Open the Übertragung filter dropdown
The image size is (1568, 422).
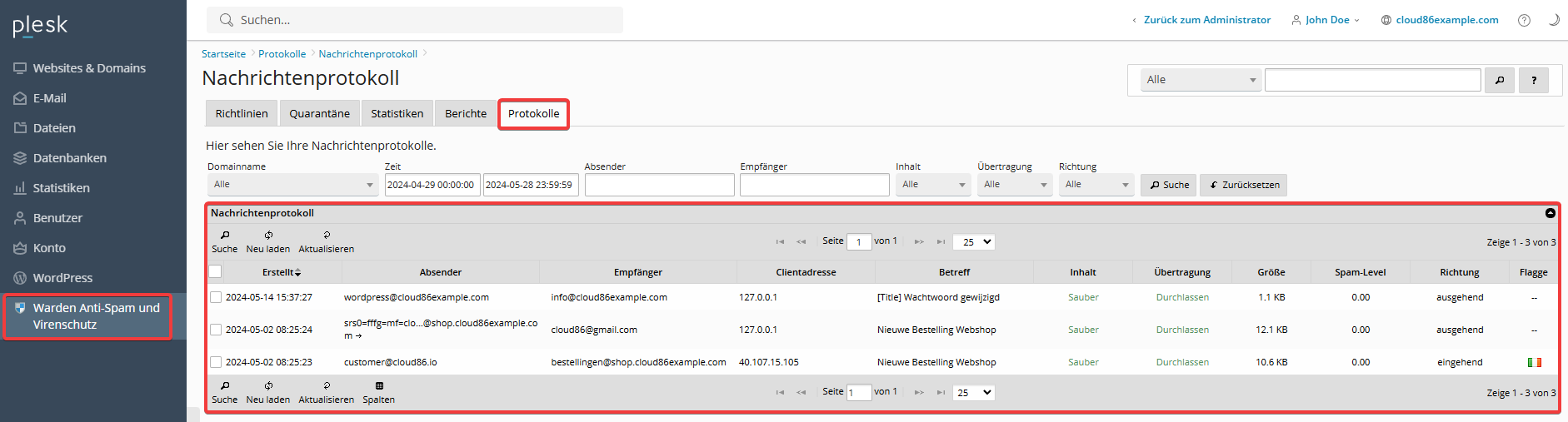pos(1015,185)
